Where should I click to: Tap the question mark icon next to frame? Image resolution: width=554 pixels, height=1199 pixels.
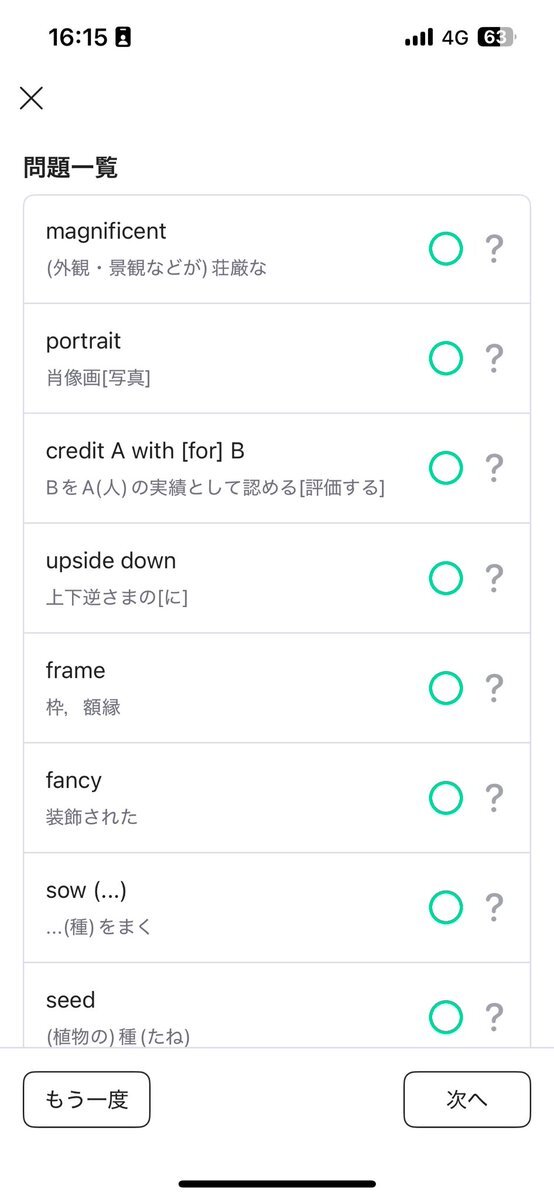(495, 688)
